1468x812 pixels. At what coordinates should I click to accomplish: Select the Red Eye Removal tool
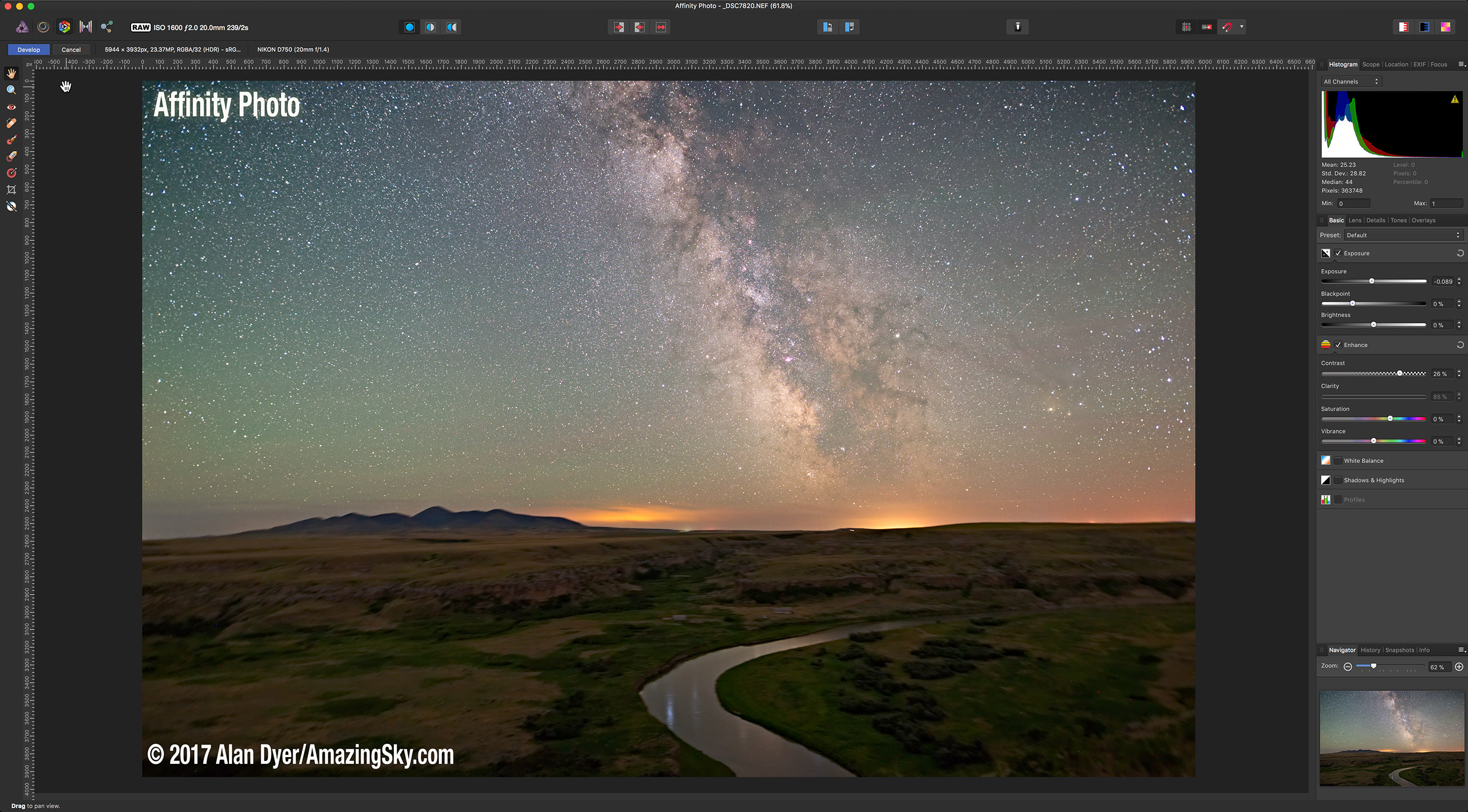[11, 107]
